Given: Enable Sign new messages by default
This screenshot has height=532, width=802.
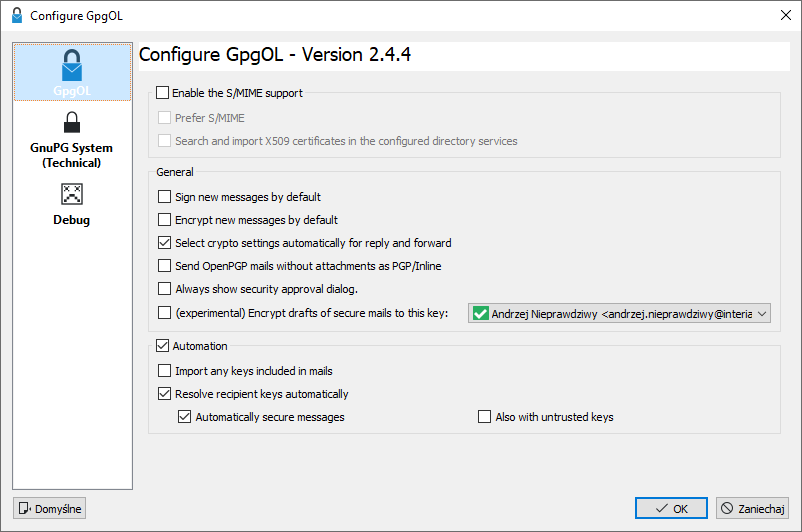Looking at the screenshot, I should 164,196.
